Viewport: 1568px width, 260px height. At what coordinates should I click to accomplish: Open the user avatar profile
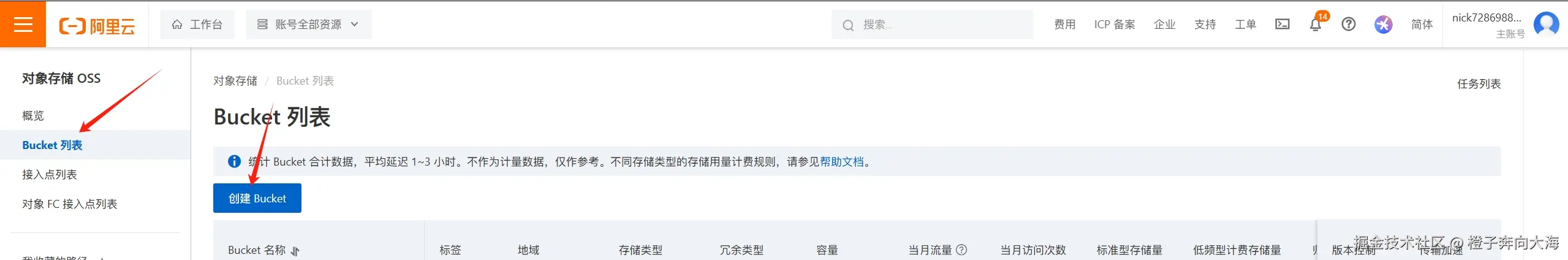click(1546, 25)
